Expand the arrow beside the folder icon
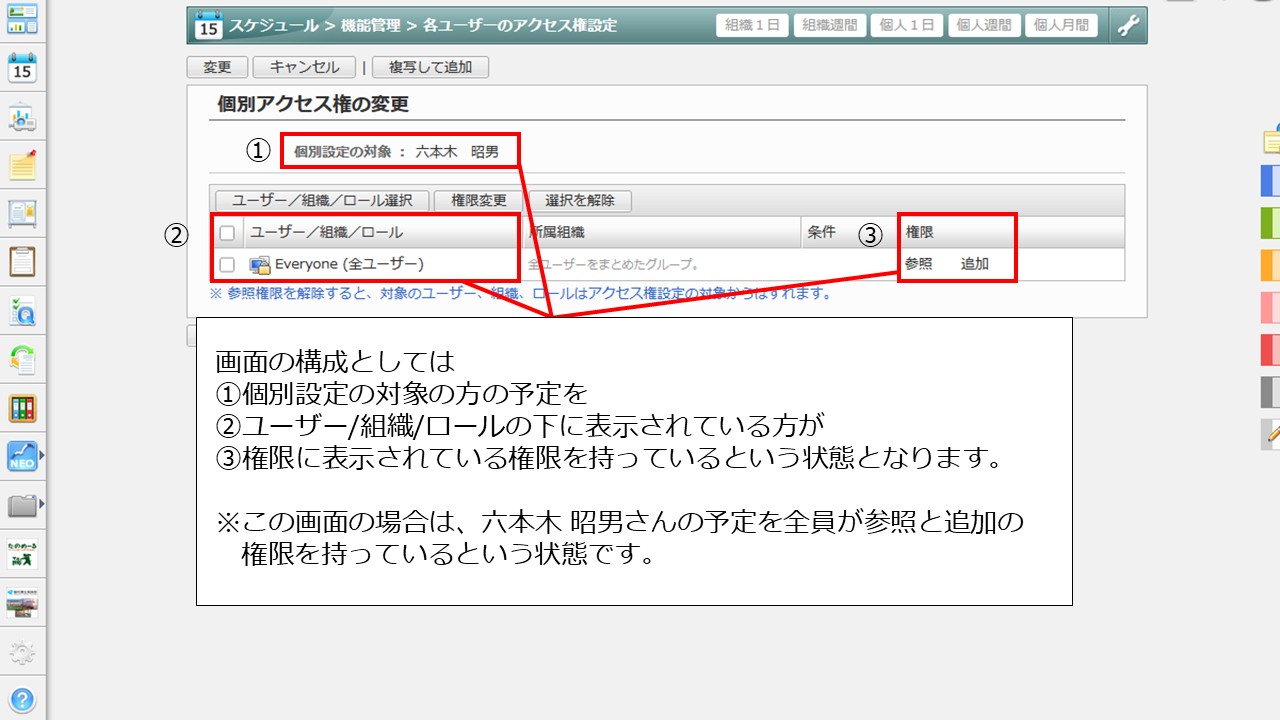This screenshot has width=1280, height=720. [x=41, y=503]
